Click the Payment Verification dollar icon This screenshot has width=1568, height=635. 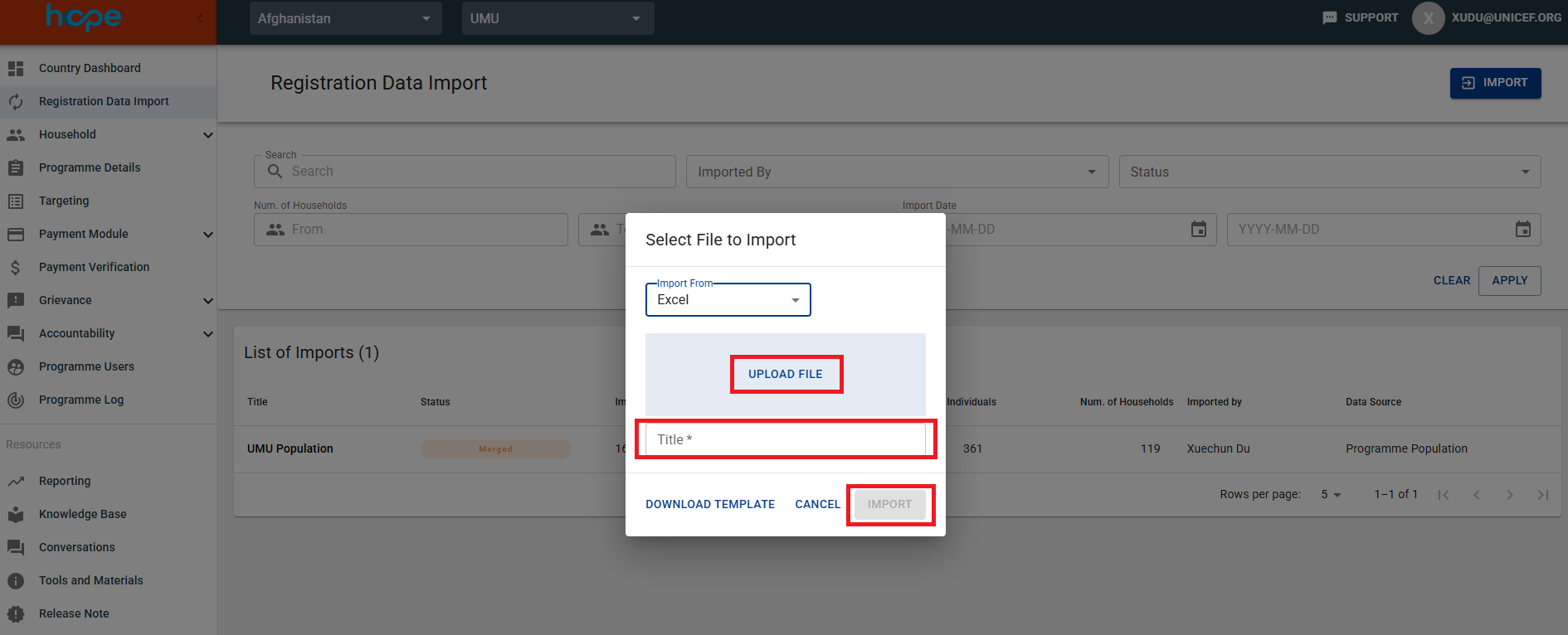point(16,267)
